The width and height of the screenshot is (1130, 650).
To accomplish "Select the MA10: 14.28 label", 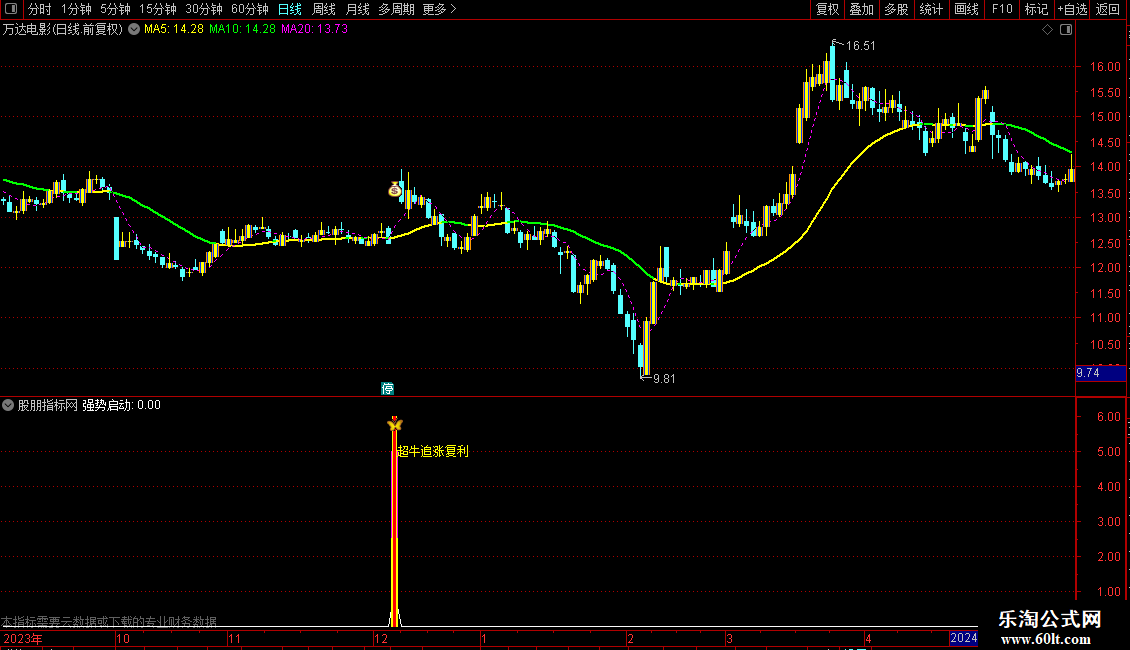I will (242, 29).
